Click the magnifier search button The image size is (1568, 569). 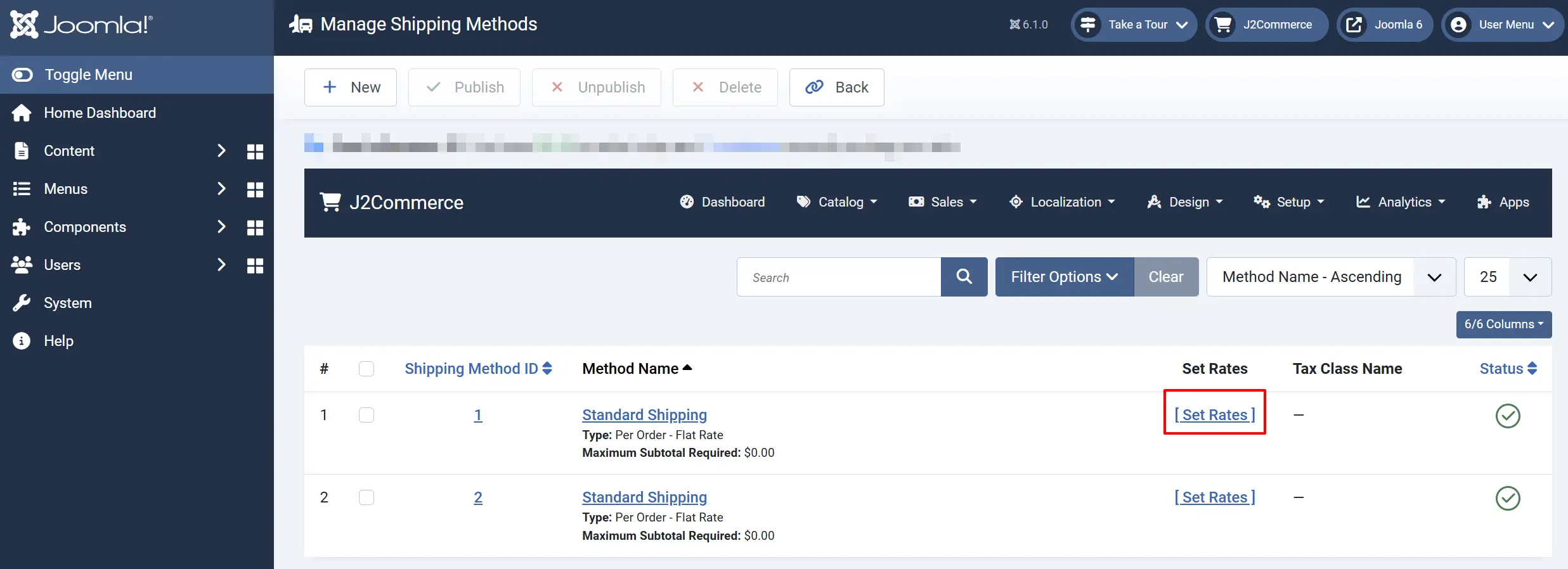point(964,277)
